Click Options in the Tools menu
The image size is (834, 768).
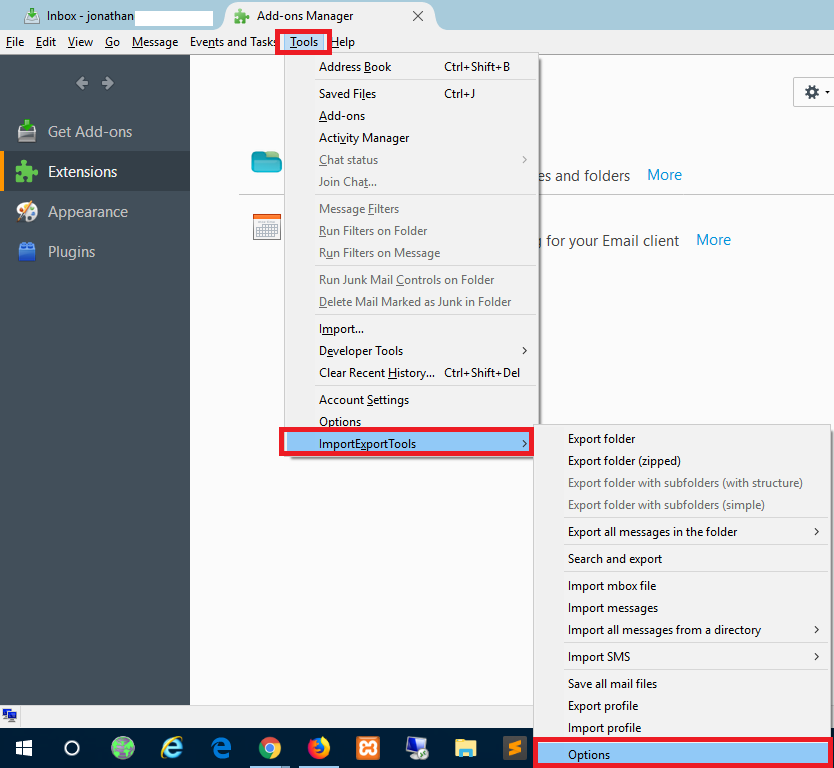point(412,421)
